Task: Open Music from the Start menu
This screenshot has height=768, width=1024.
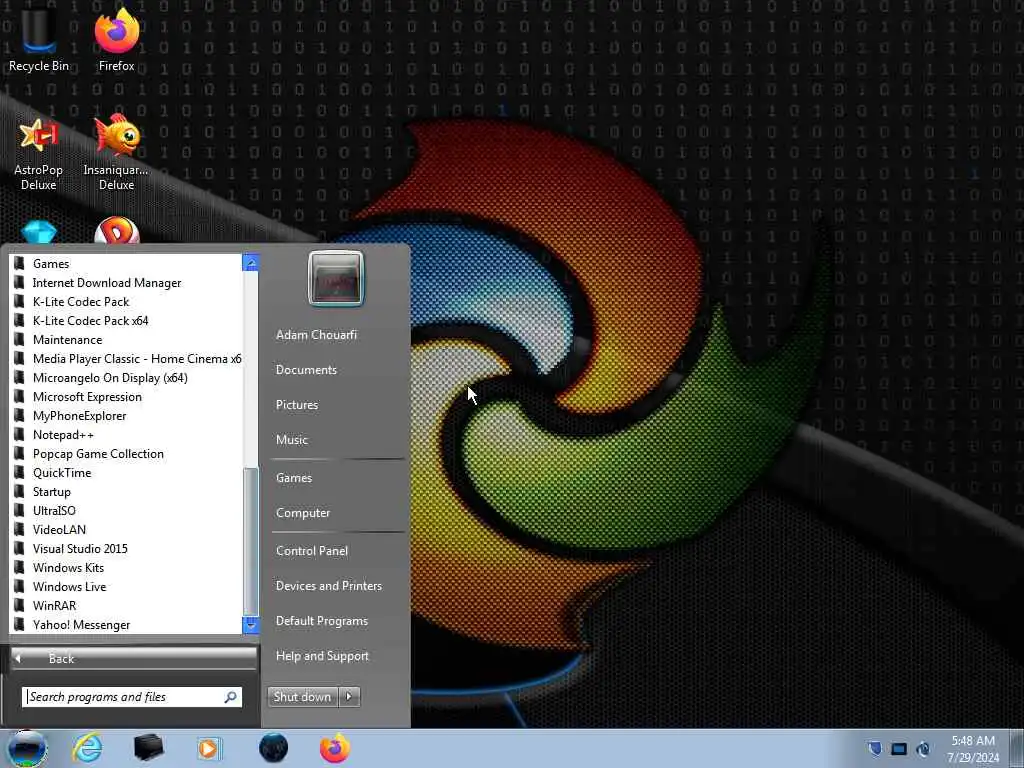Action: pos(292,440)
